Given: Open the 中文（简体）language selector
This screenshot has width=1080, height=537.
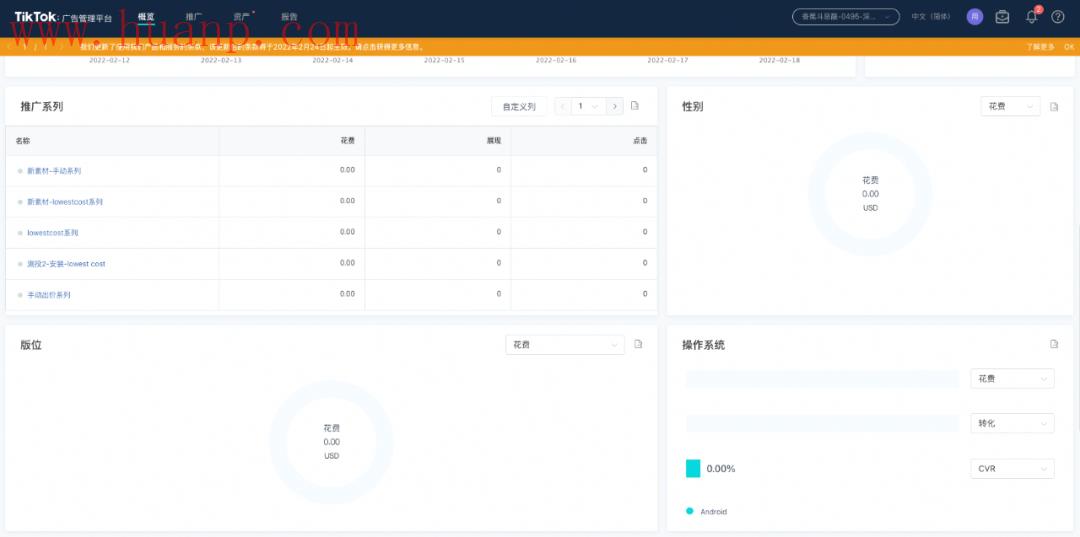Looking at the screenshot, I should pos(931,17).
